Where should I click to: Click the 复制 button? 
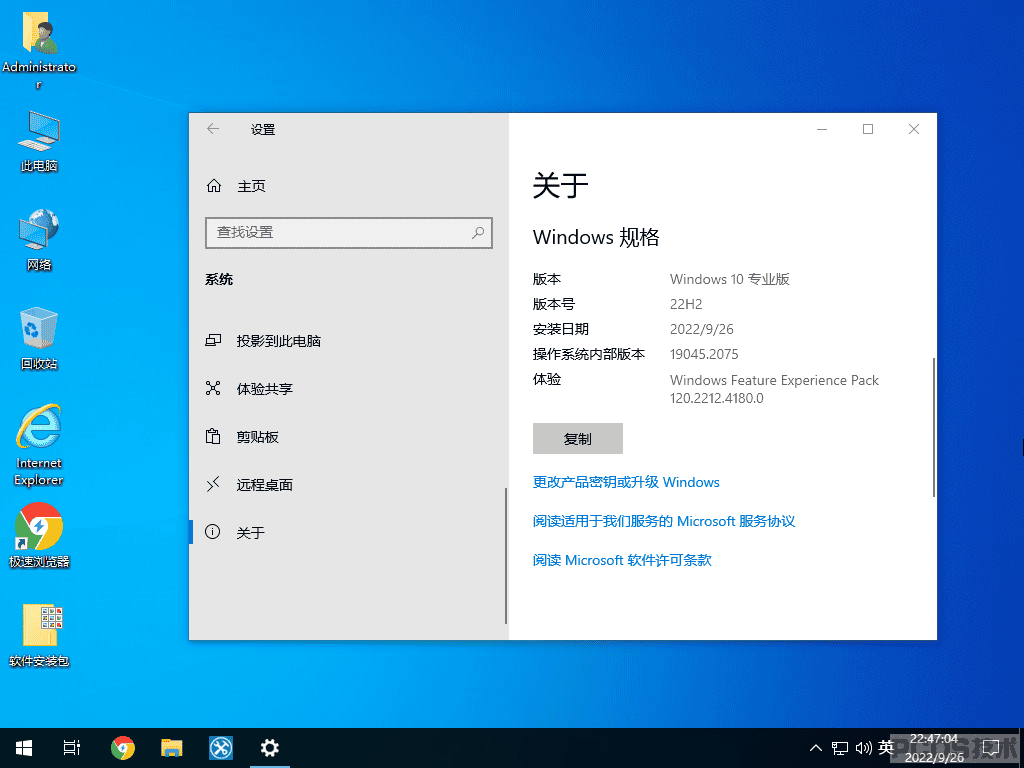pyautogui.click(x=578, y=438)
